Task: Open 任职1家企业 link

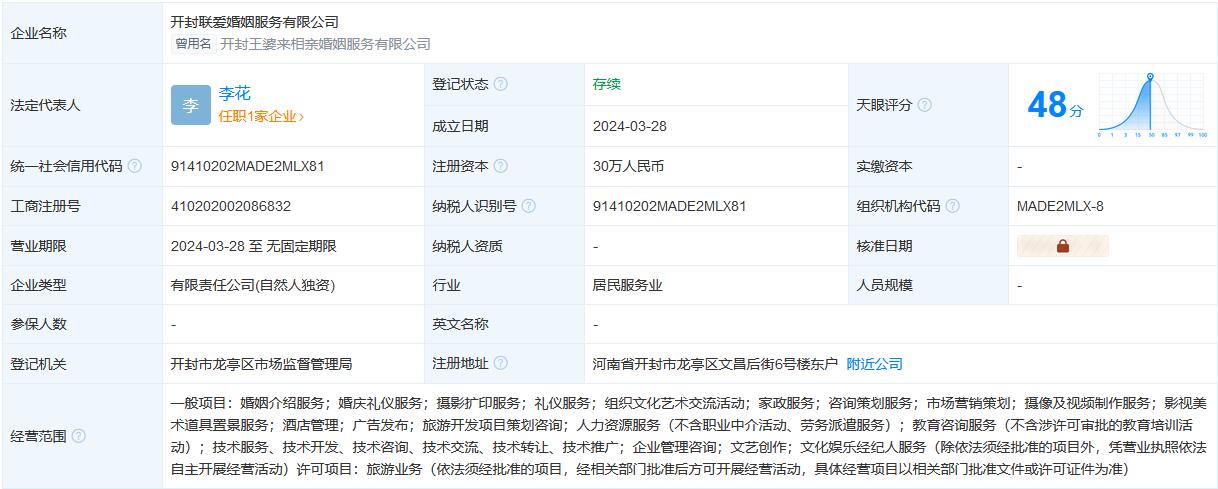Action: click(261, 116)
